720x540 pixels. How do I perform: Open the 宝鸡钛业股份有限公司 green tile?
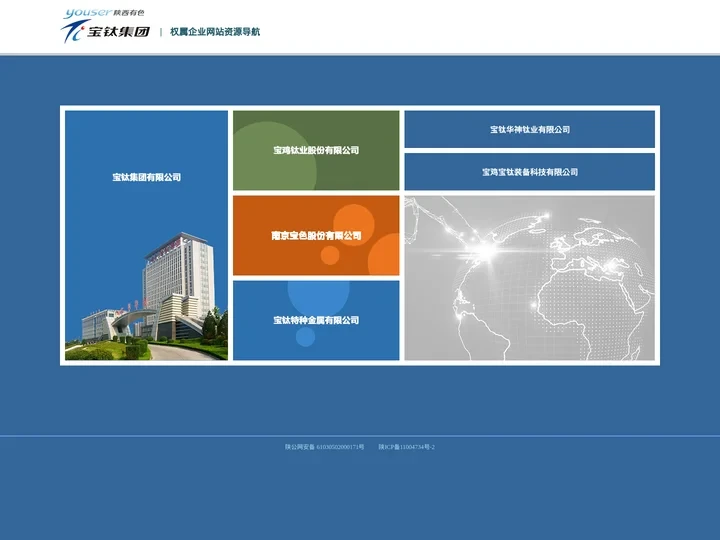316,150
